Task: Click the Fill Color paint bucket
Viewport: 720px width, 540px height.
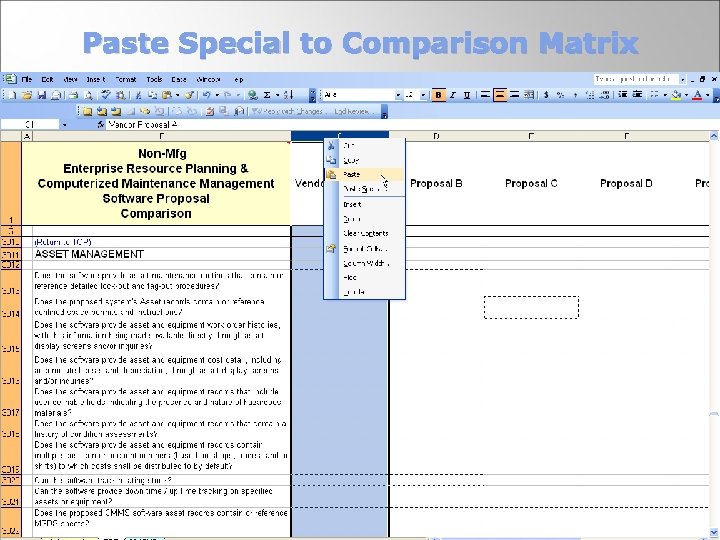Action: coord(676,95)
